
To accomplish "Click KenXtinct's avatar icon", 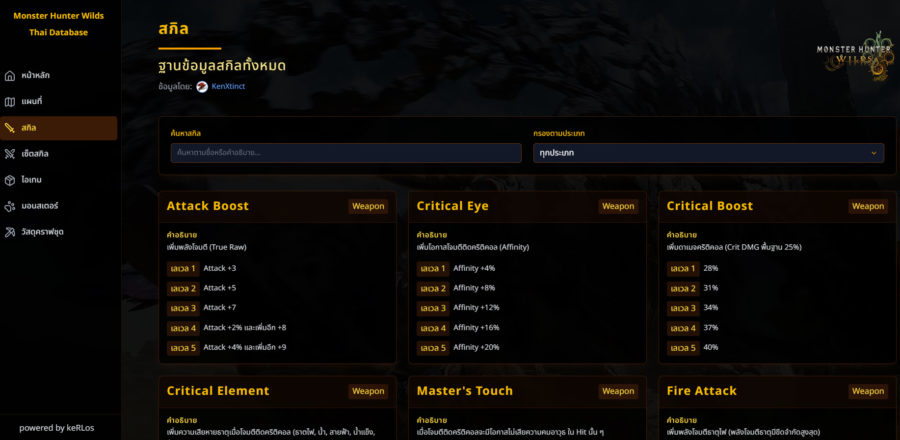I will coord(202,87).
